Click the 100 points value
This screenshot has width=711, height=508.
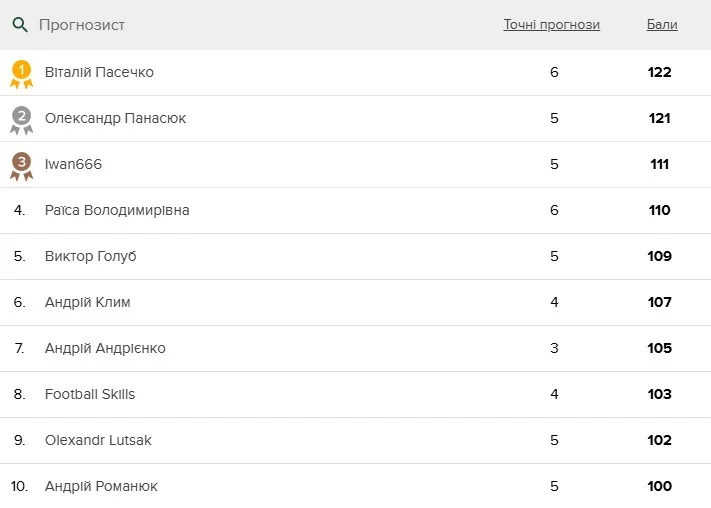pos(659,486)
